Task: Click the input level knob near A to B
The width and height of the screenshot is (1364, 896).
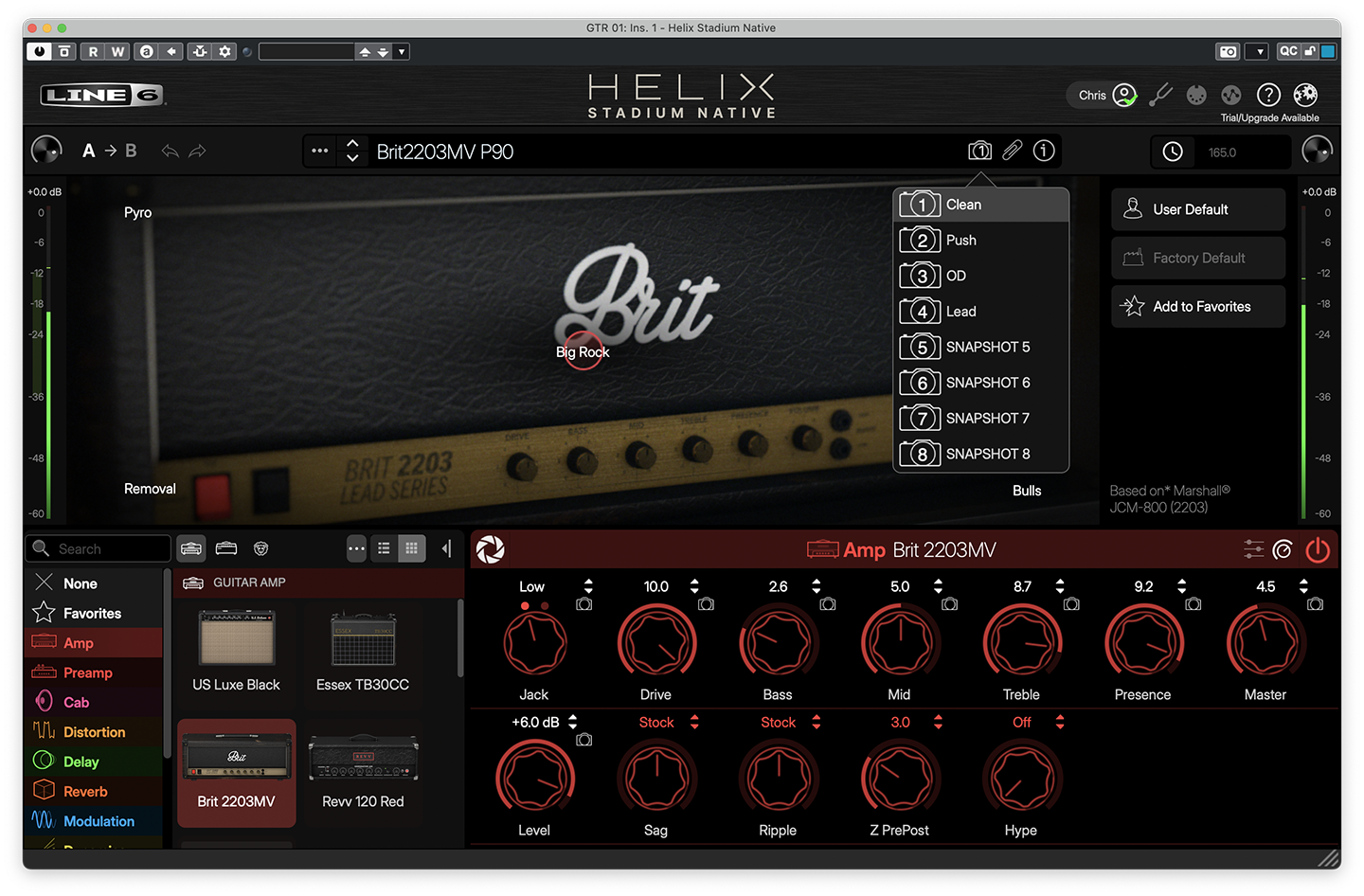Action: 46,150
